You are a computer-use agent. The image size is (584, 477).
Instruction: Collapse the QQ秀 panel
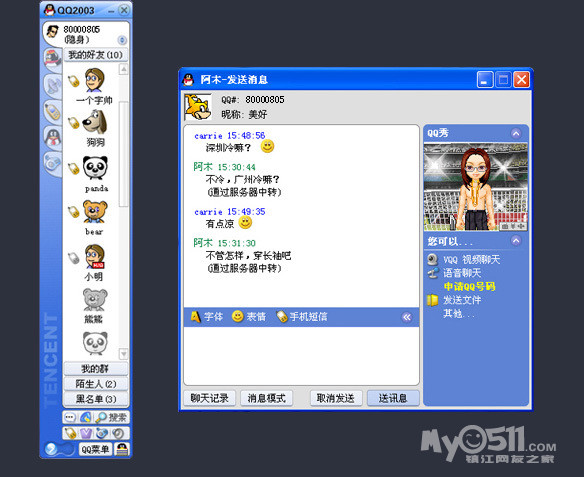click(x=516, y=133)
